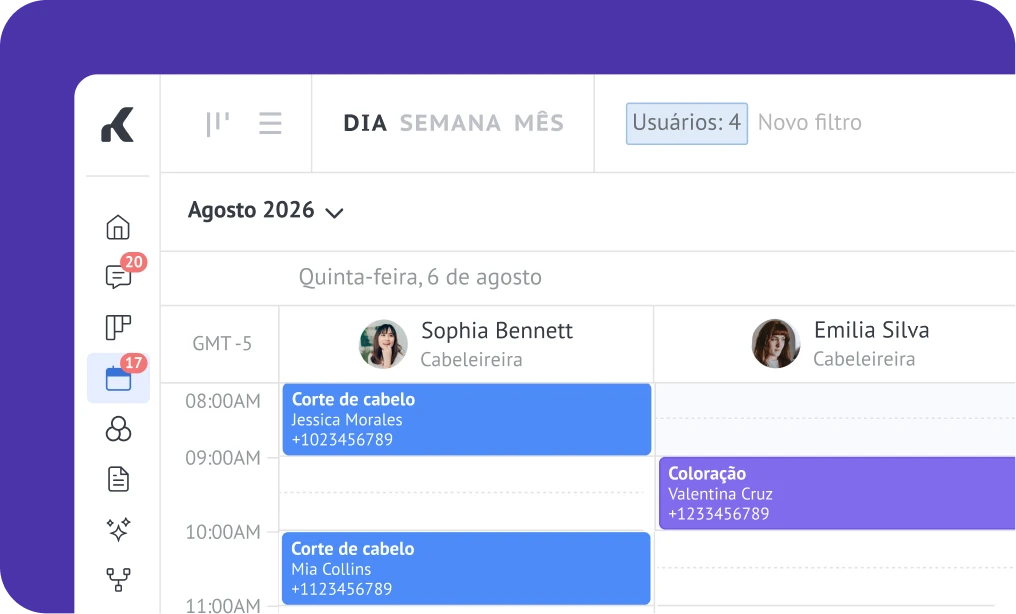
Task: Open the pipeline board icon
Action: click(x=118, y=327)
